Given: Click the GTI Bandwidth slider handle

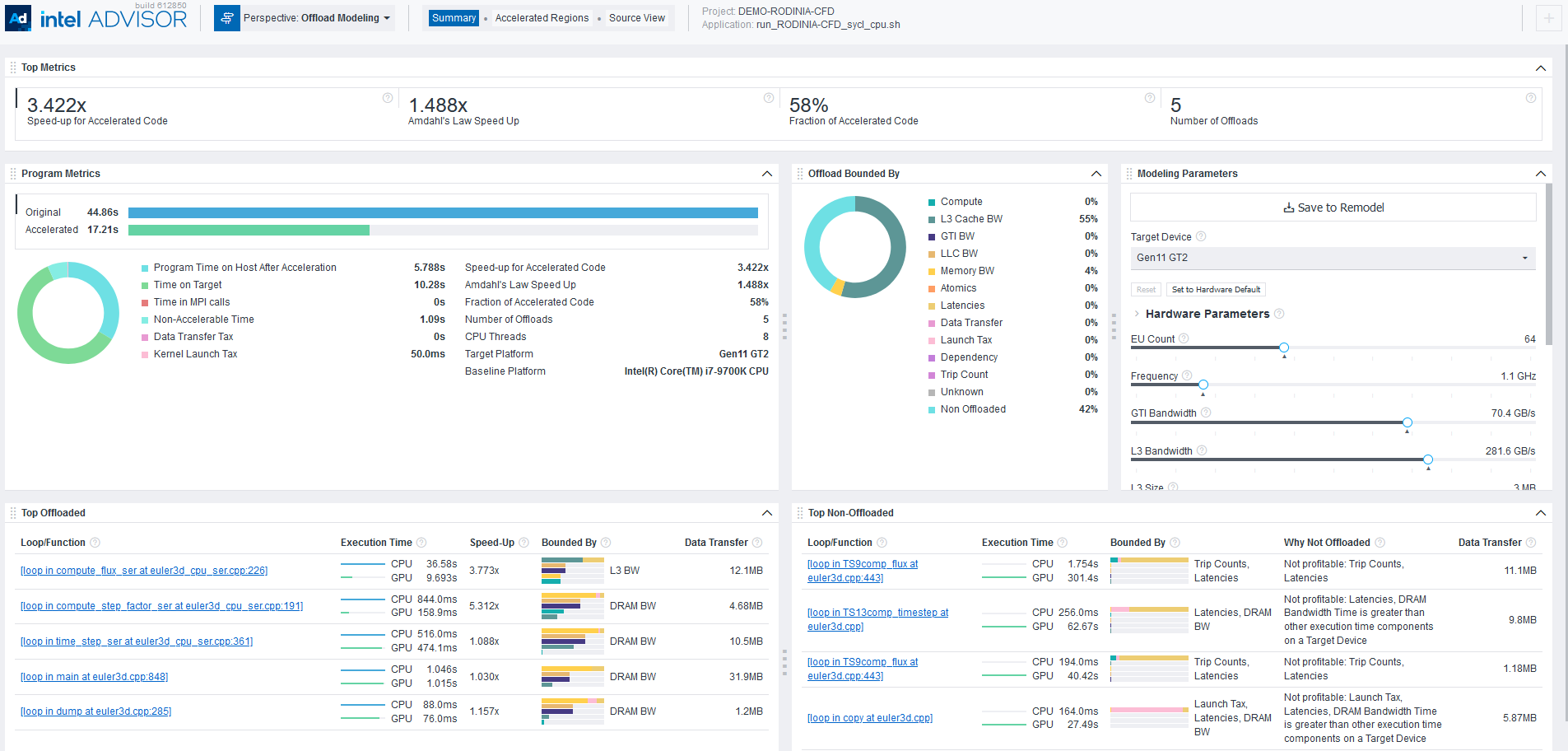Looking at the screenshot, I should click(1407, 422).
